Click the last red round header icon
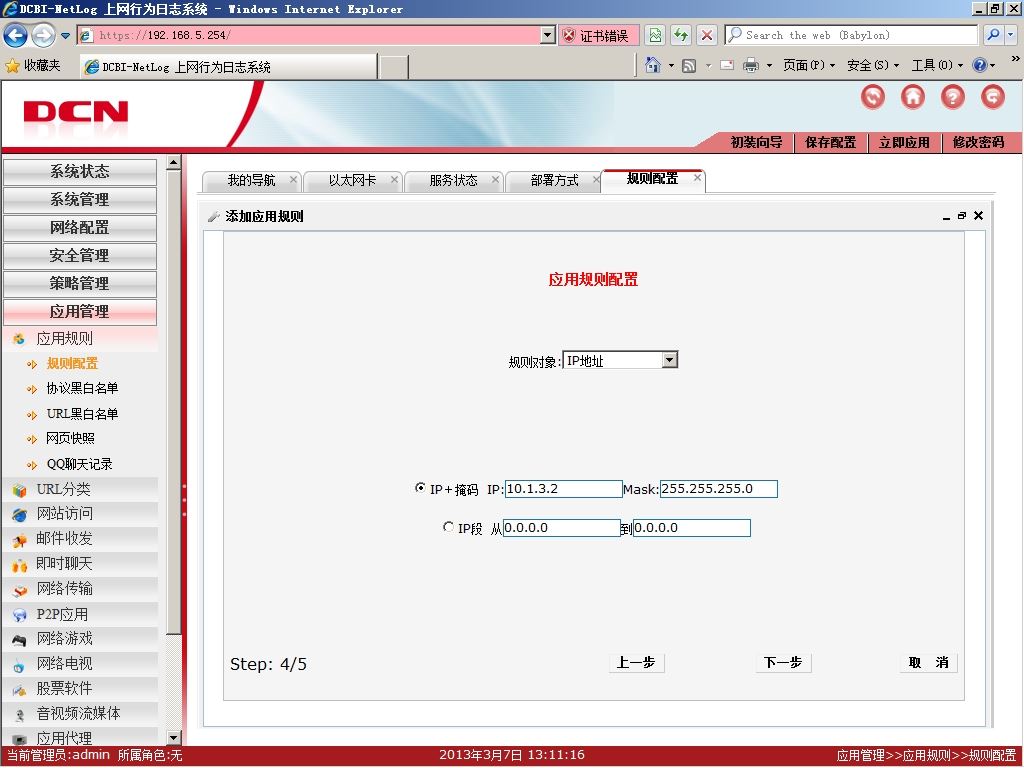The height and width of the screenshot is (768, 1024). click(993, 97)
